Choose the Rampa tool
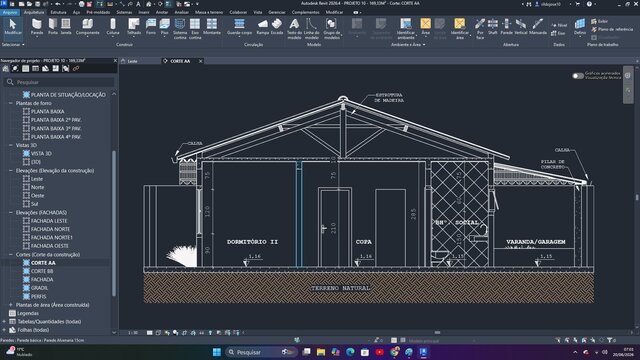Screen dimensions: 640x360 [263, 27]
